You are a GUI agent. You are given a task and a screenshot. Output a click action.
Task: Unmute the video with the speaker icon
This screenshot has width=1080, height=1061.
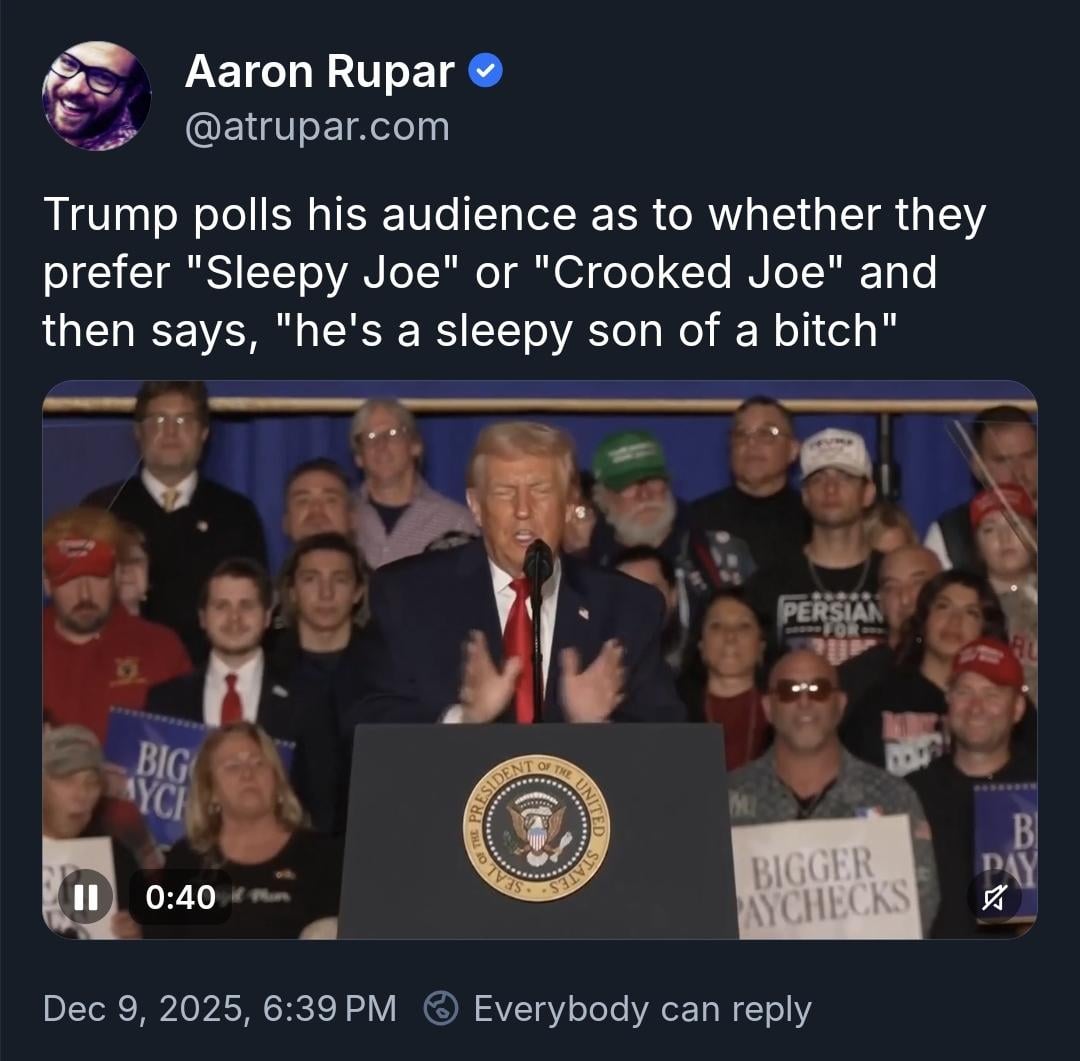[x=993, y=897]
